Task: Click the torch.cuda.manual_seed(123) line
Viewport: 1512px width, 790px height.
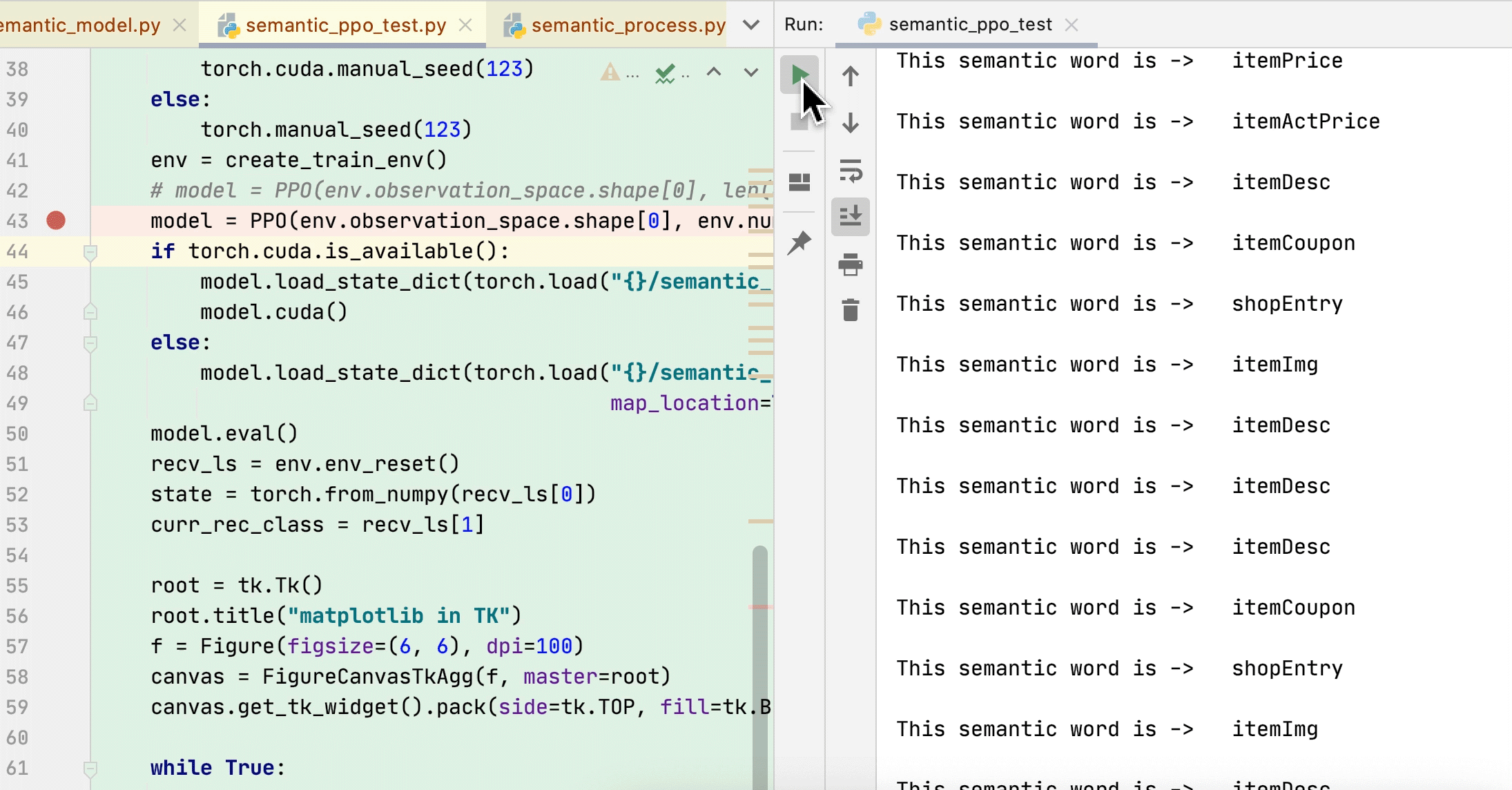Action: pos(367,69)
